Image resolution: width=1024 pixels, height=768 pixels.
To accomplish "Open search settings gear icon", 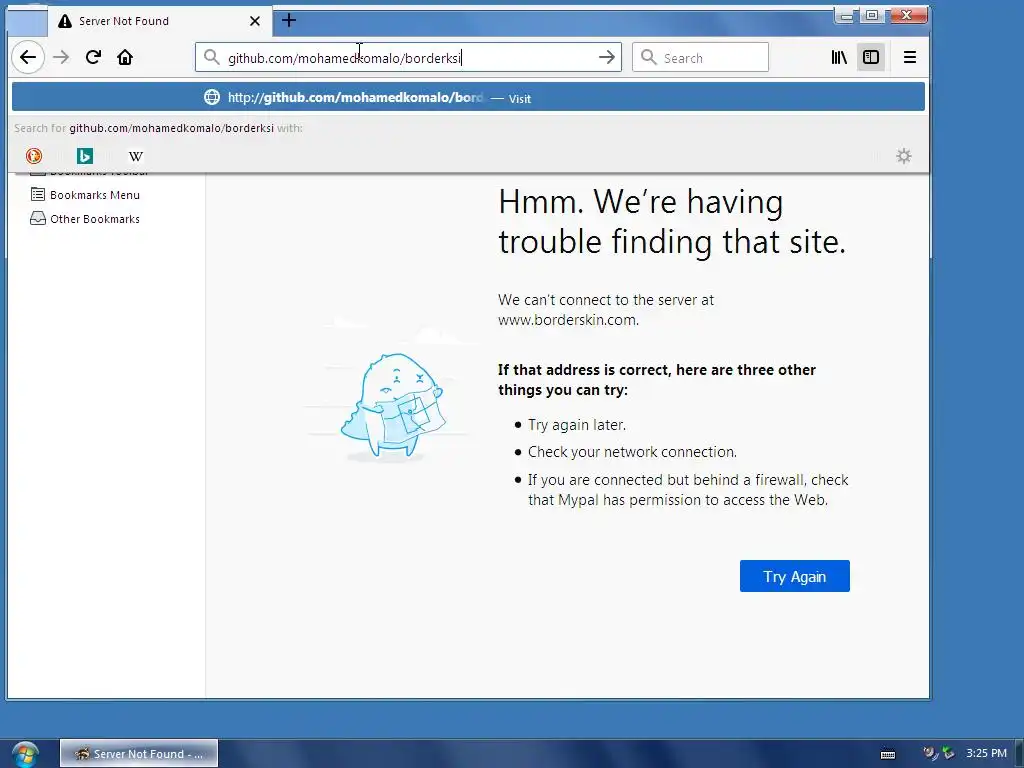I will click(904, 156).
